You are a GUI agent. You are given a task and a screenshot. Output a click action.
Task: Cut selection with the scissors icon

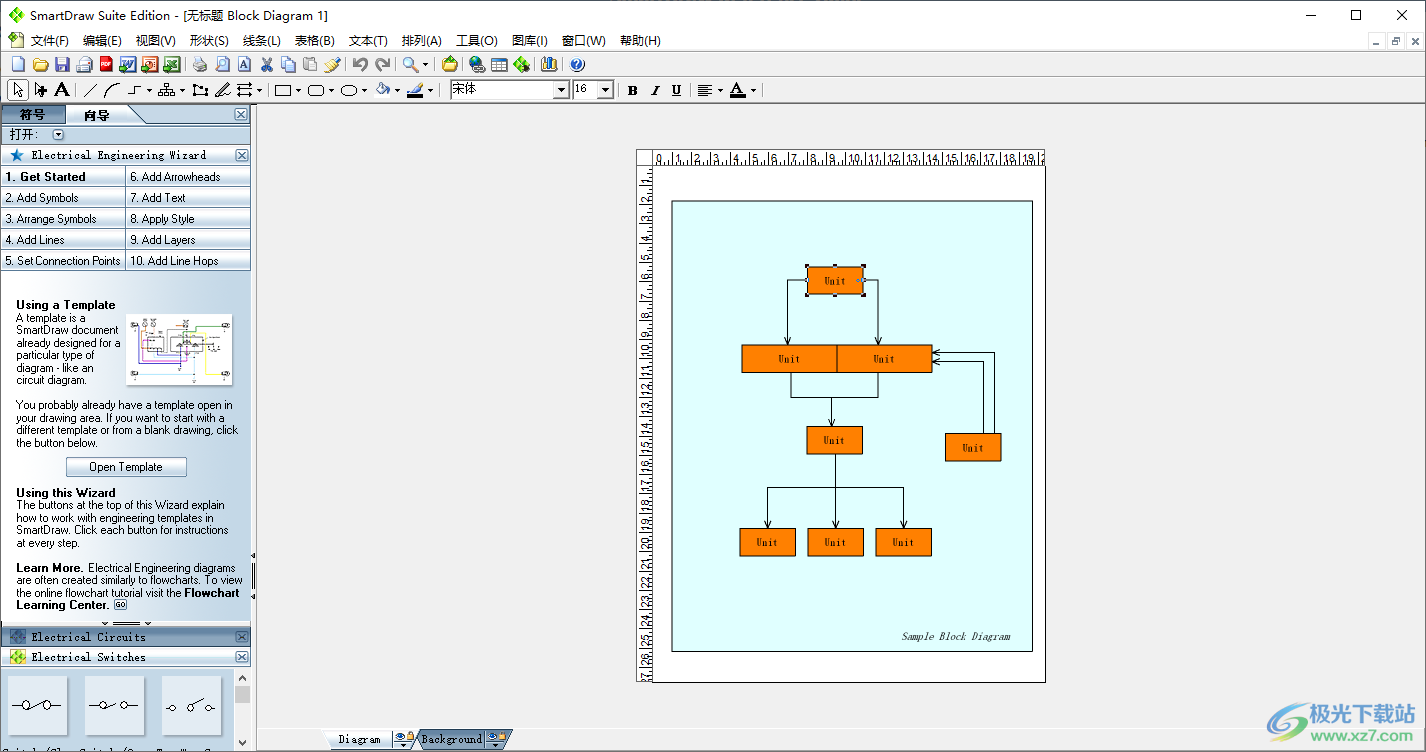(x=267, y=64)
